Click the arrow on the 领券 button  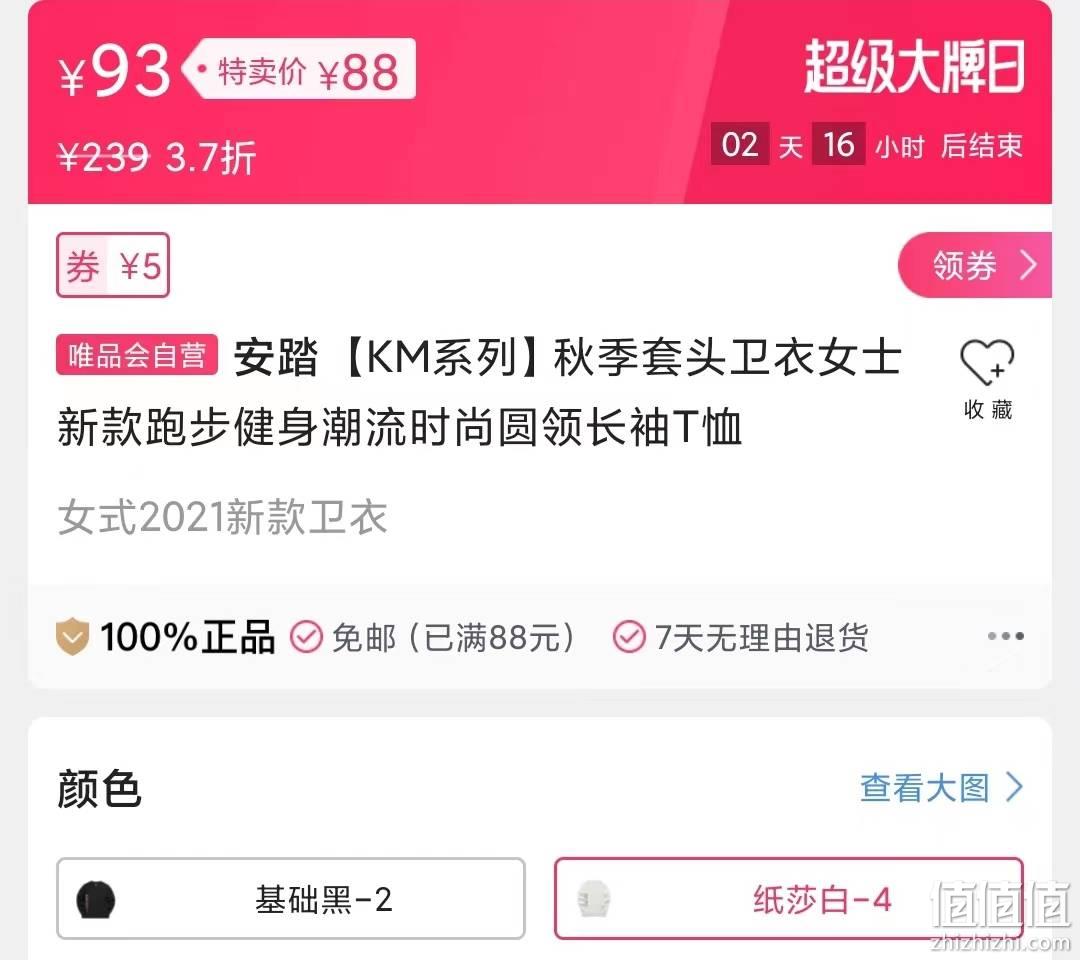click(x=1028, y=264)
